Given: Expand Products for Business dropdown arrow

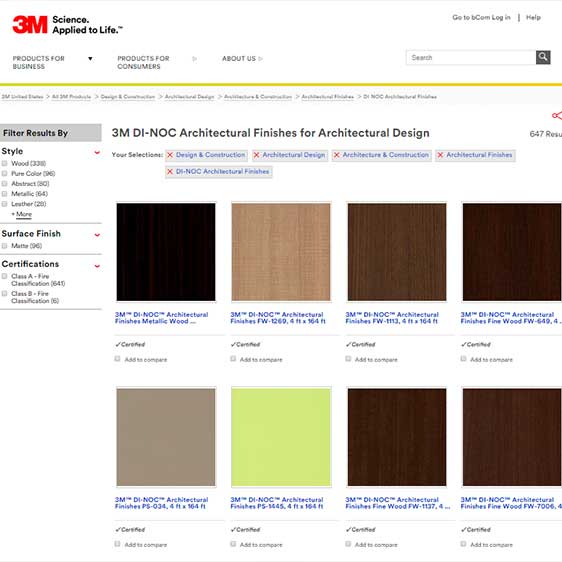Looking at the screenshot, I should (x=90, y=58).
